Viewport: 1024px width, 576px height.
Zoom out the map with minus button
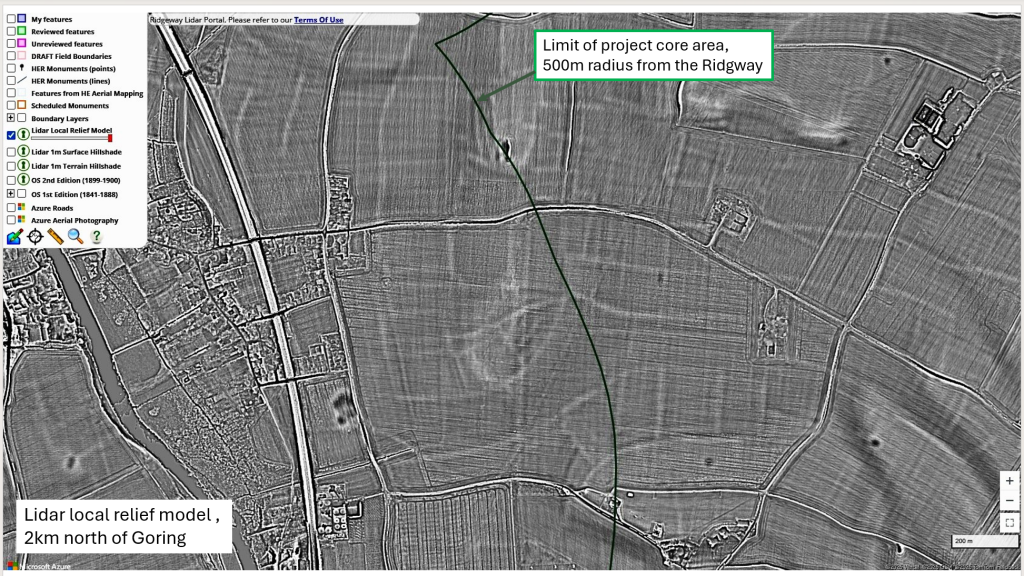coord(1010,500)
